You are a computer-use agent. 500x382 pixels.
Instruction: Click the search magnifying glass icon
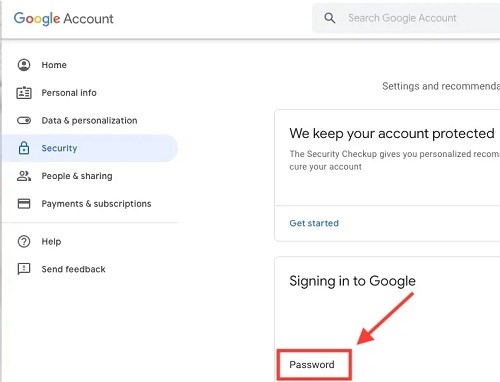pos(330,18)
